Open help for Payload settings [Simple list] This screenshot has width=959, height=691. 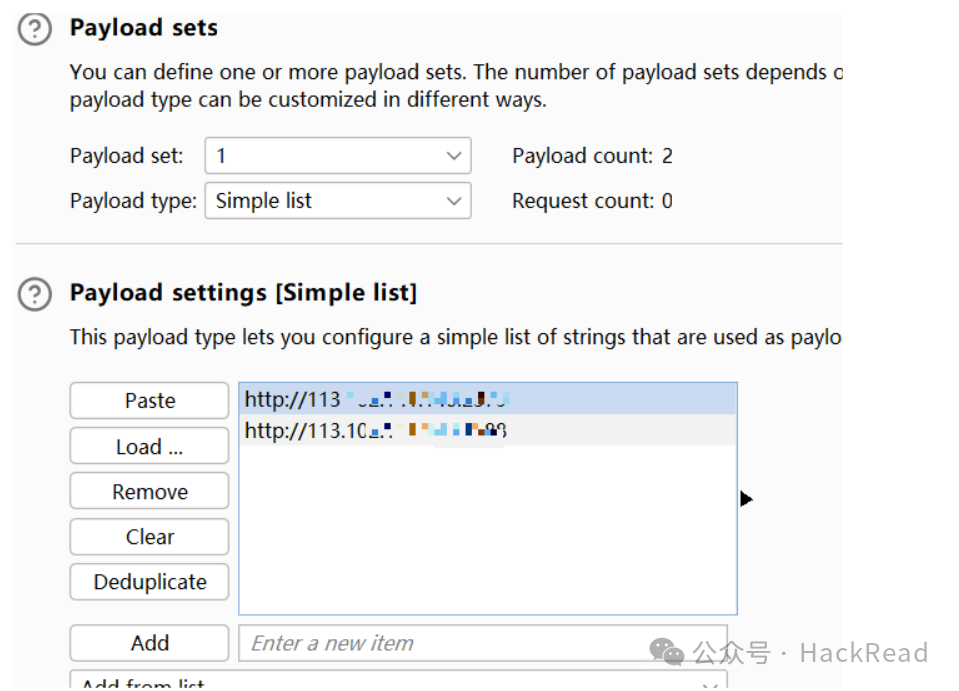tap(35, 294)
